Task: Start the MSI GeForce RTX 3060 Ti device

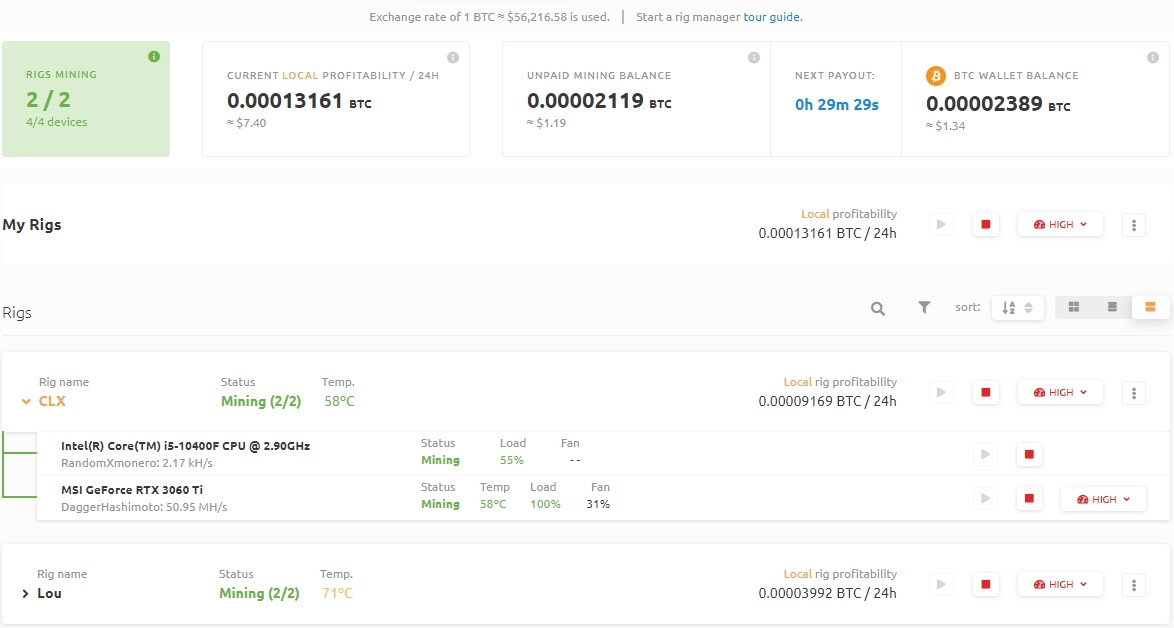Action: pos(985,499)
